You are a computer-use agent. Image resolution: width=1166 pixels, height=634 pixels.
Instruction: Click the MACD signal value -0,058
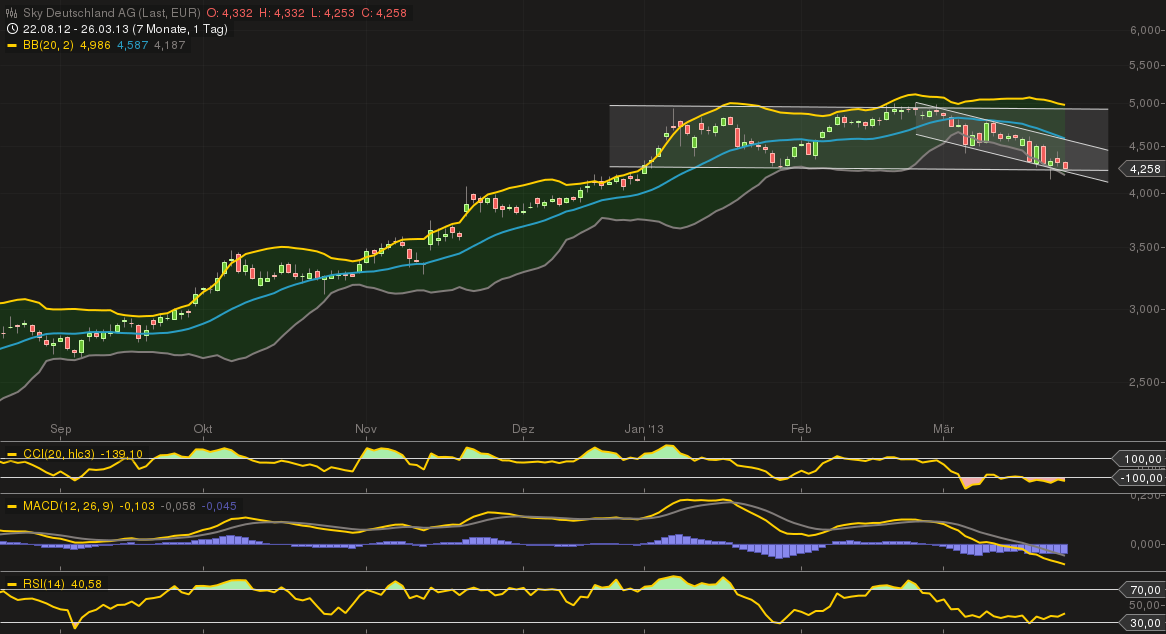pos(178,506)
